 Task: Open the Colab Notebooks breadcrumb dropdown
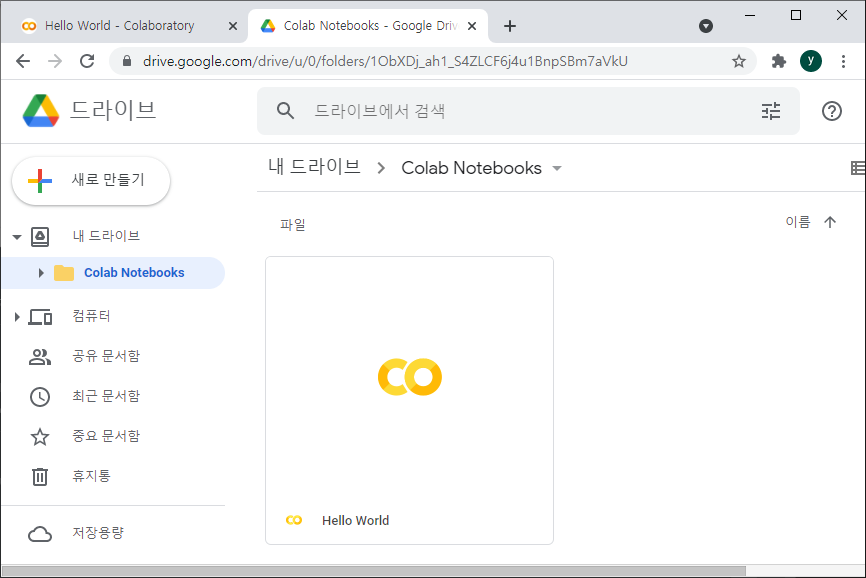pos(557,168)
